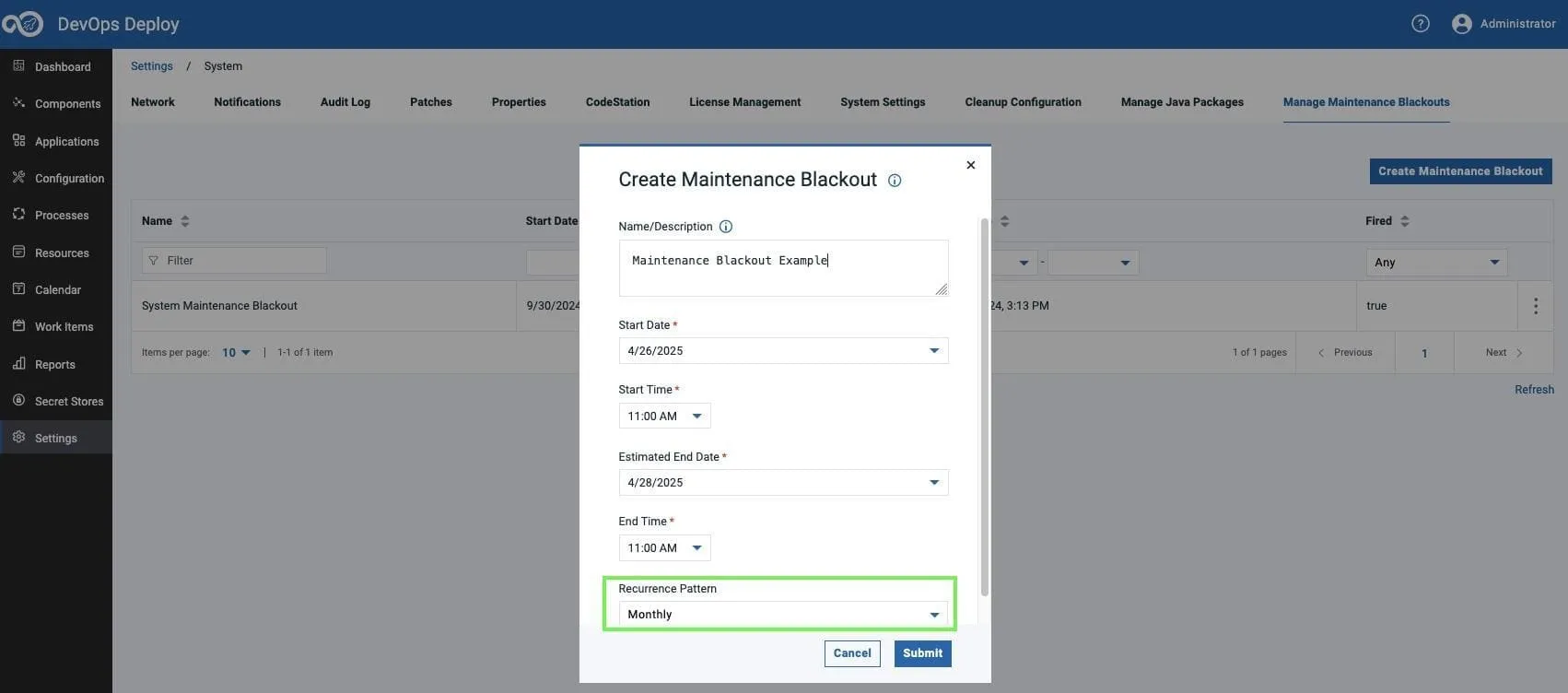Viewport: 1568px width, 693px height.
Task: Open the End Time 11:00 AM dropdown
Action: [664, 548]
